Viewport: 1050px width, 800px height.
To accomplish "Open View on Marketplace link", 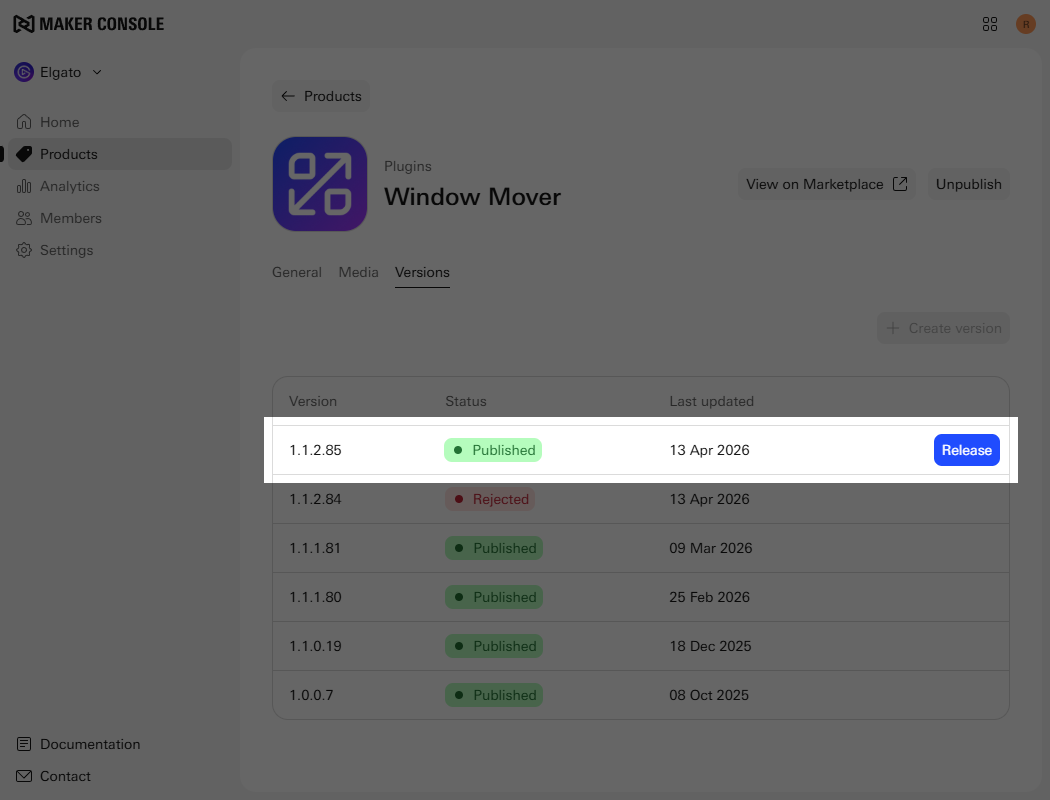I will 826,184.
